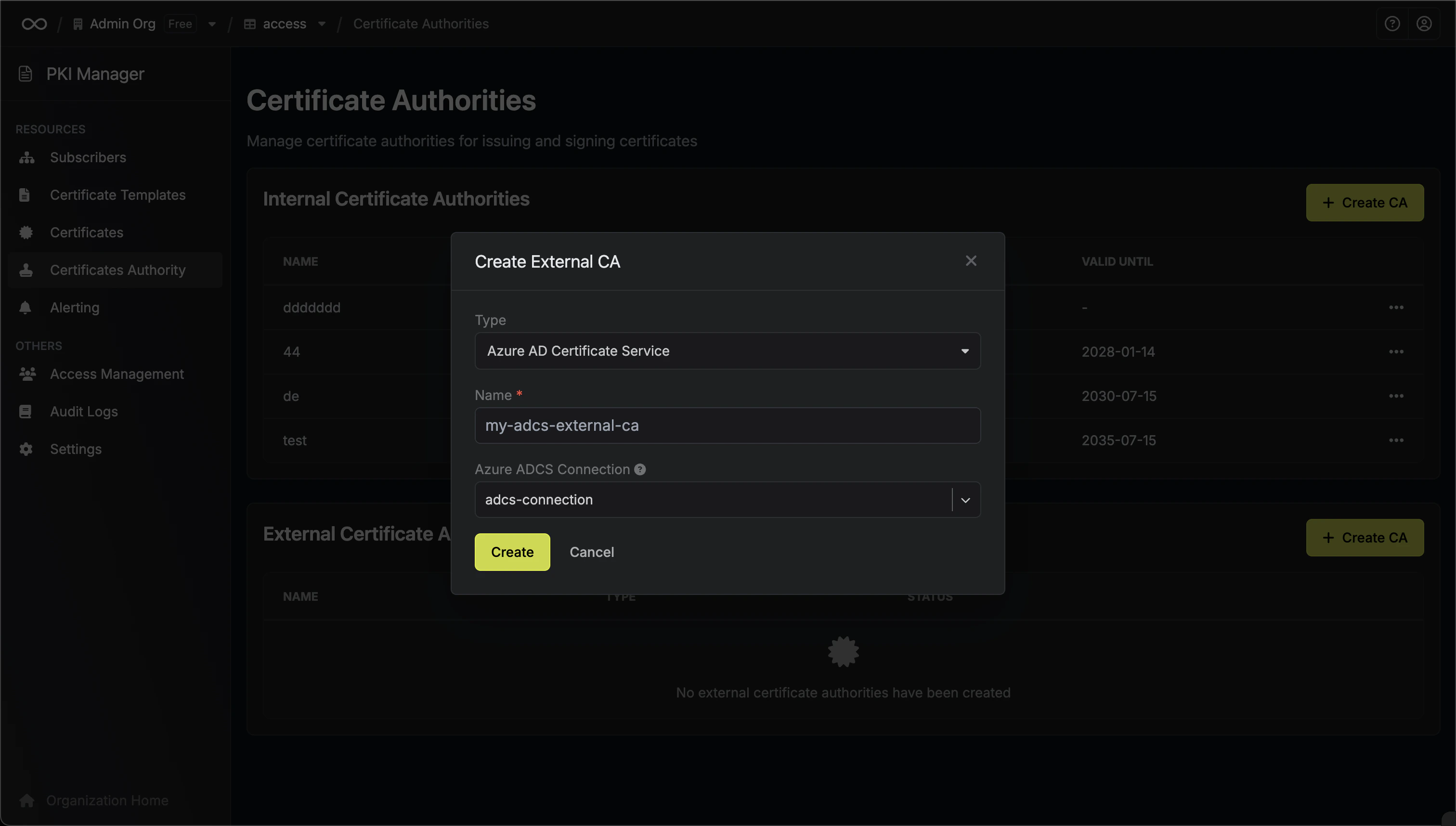
Task: Click Create CA for External Certificate Authorities
Action: click(x=1365, y=538)
